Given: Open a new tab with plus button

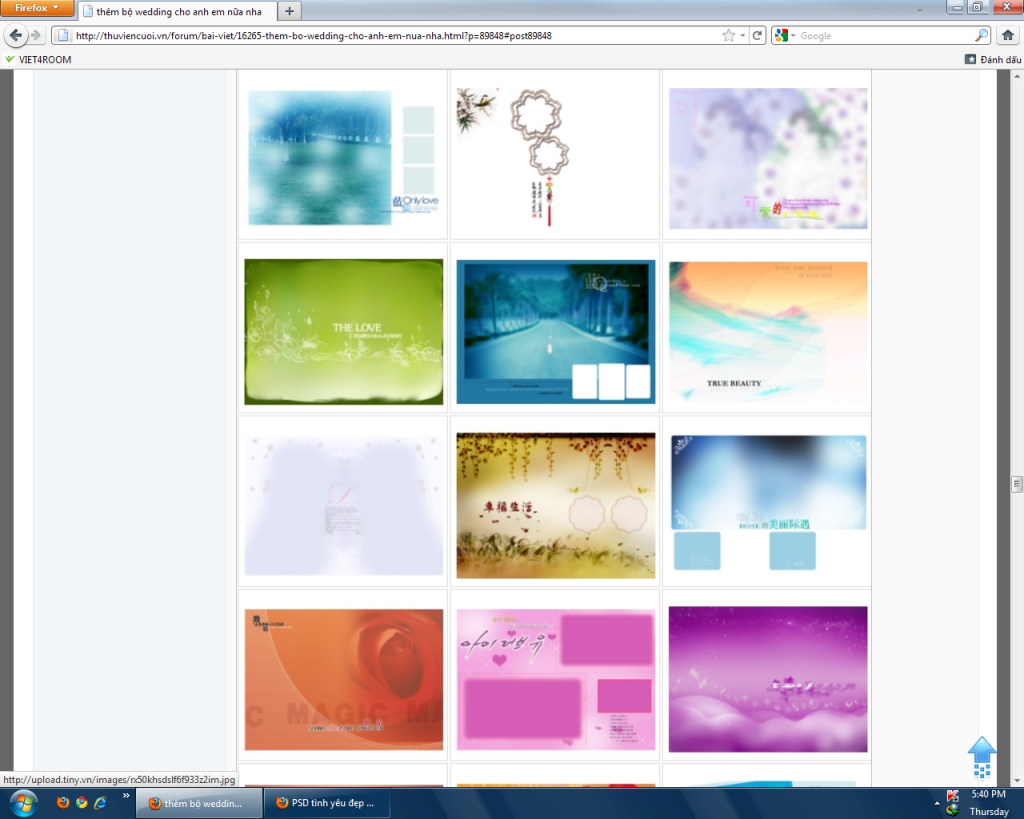Looking at the screenshot, I should pyautogui.click(x=289, y=10).
